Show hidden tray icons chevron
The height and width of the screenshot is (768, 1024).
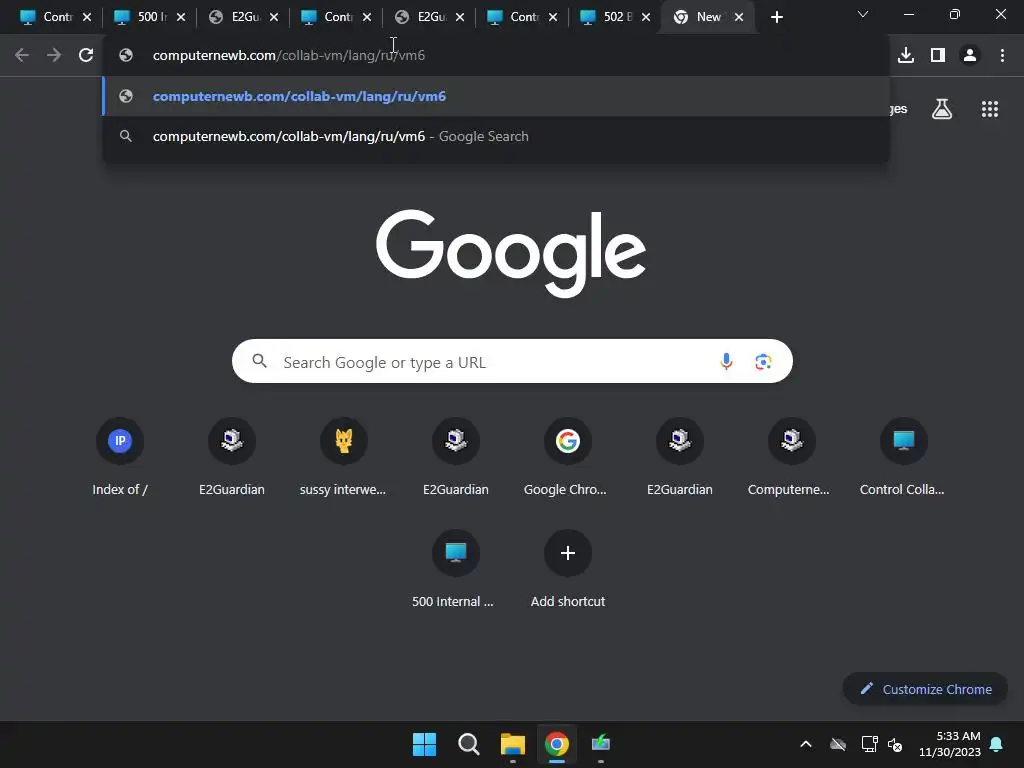click(x=806, y=744)
